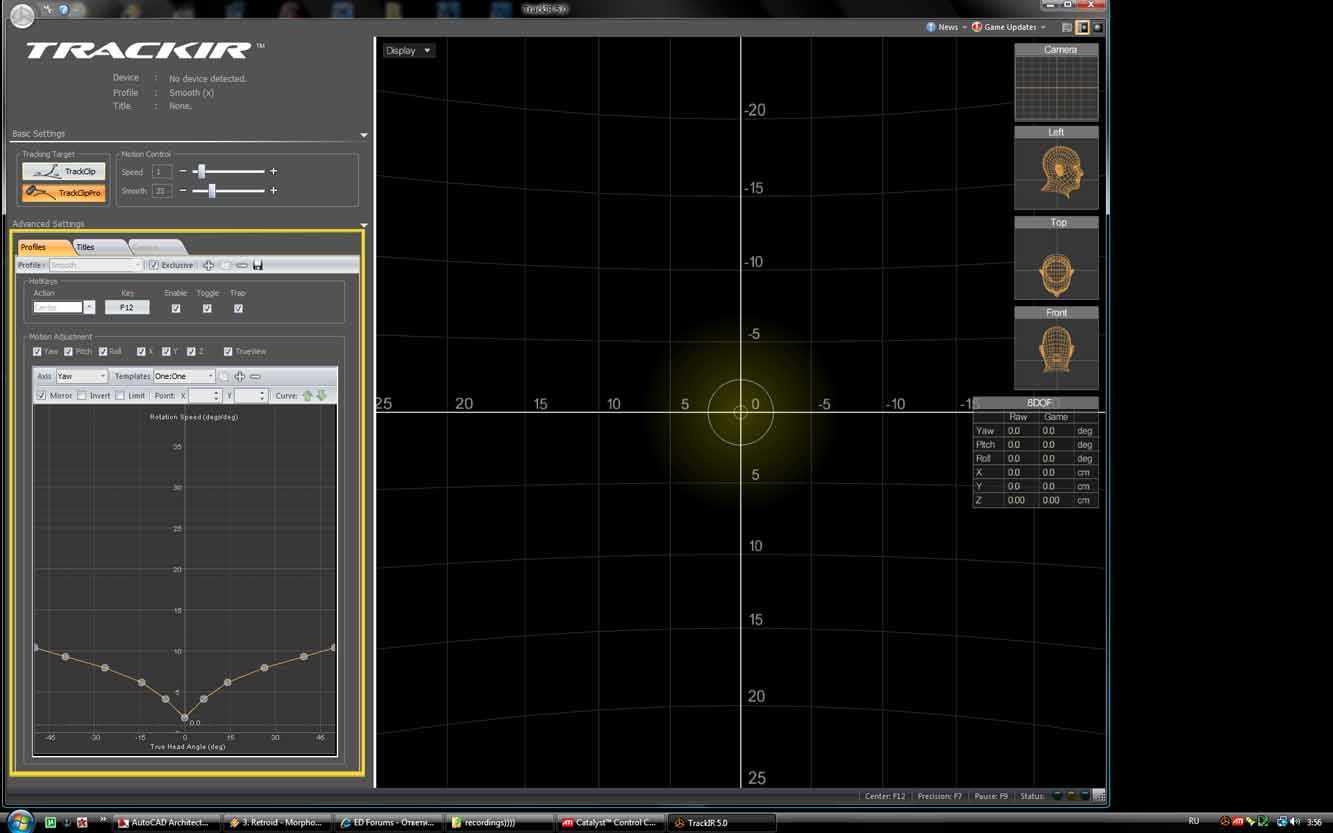Uncheck the Z axis checkbox
This screenshot has height=833, width=1333.
point(191,352)
